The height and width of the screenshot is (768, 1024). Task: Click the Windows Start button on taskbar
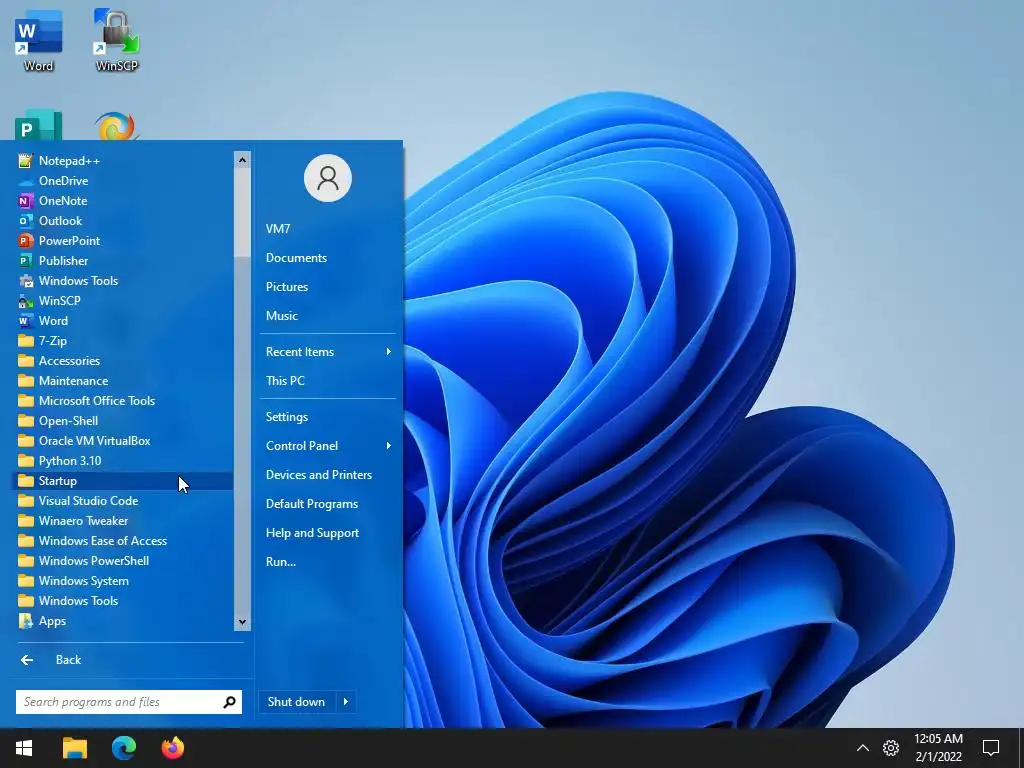pyautogui.click(x=24, y=748)
